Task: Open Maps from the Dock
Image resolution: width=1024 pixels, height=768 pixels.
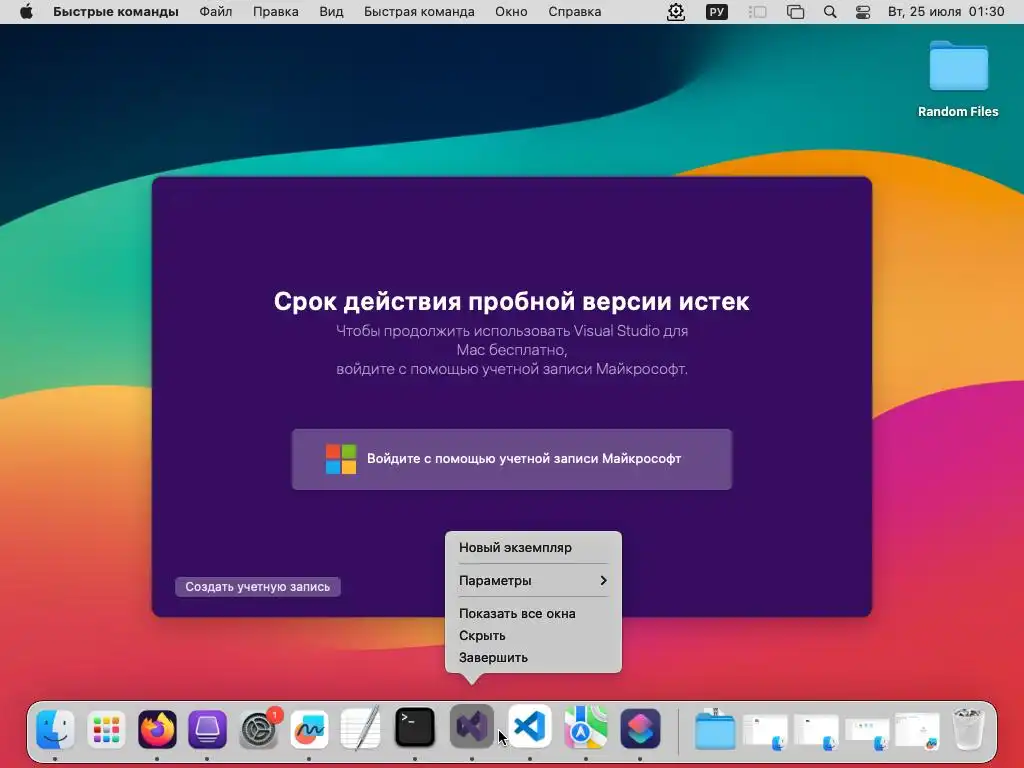Action: point(586,727)
